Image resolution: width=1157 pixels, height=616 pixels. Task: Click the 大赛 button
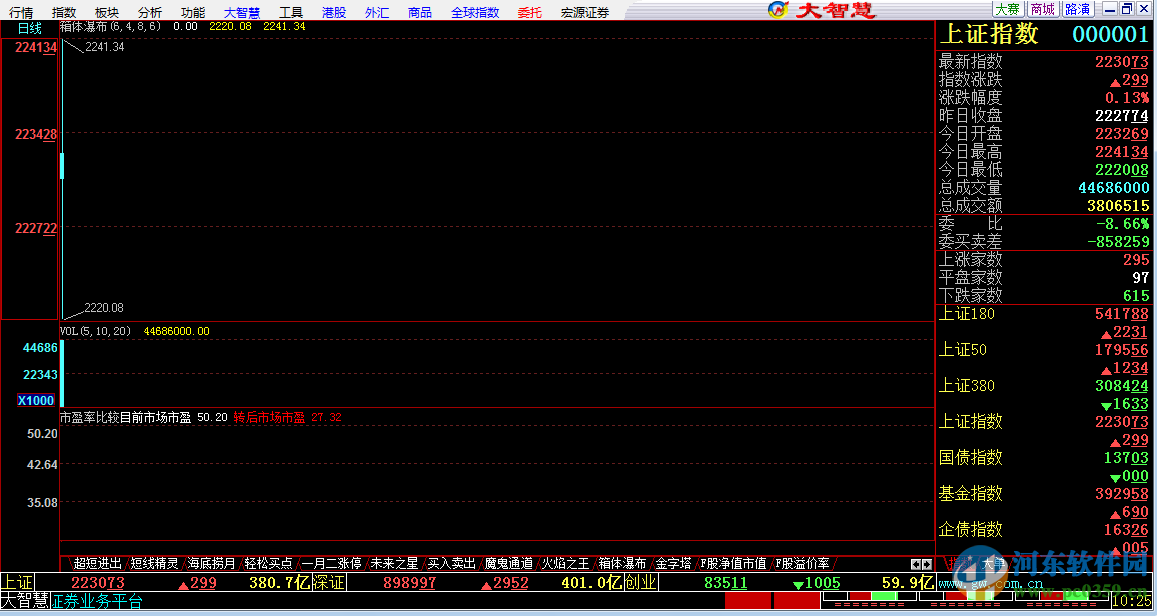(1007, 9)
